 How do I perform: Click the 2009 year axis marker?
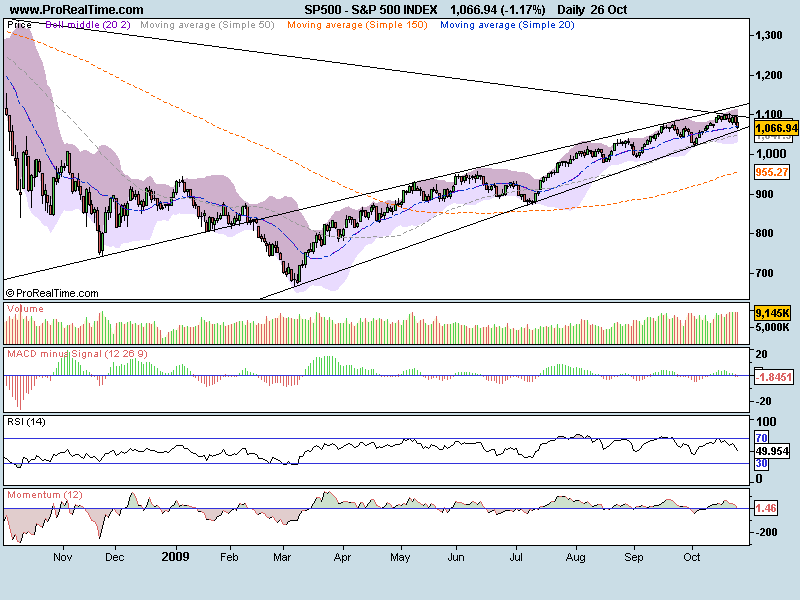click(175, 557)
